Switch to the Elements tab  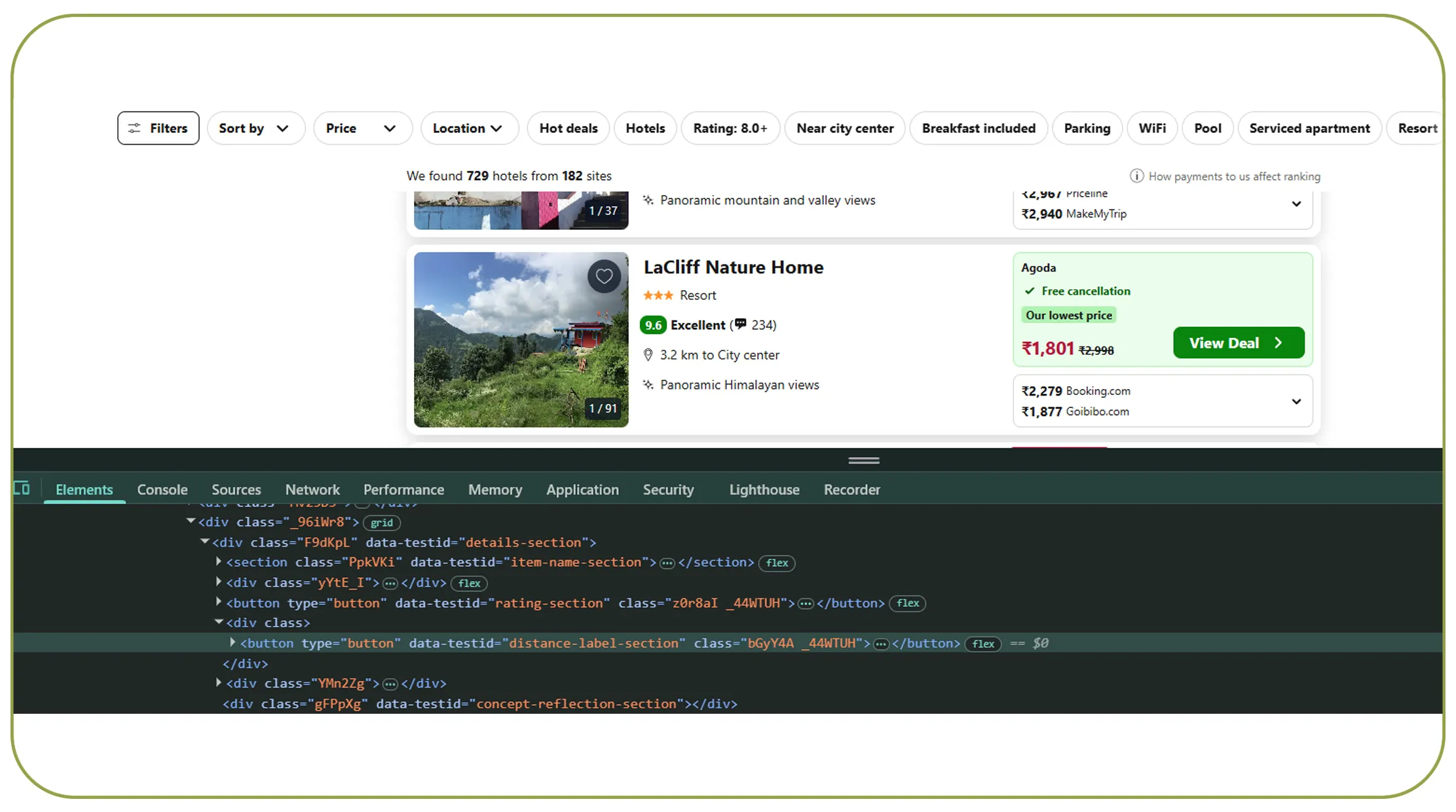pyautogui.click(x=84, y=490)
